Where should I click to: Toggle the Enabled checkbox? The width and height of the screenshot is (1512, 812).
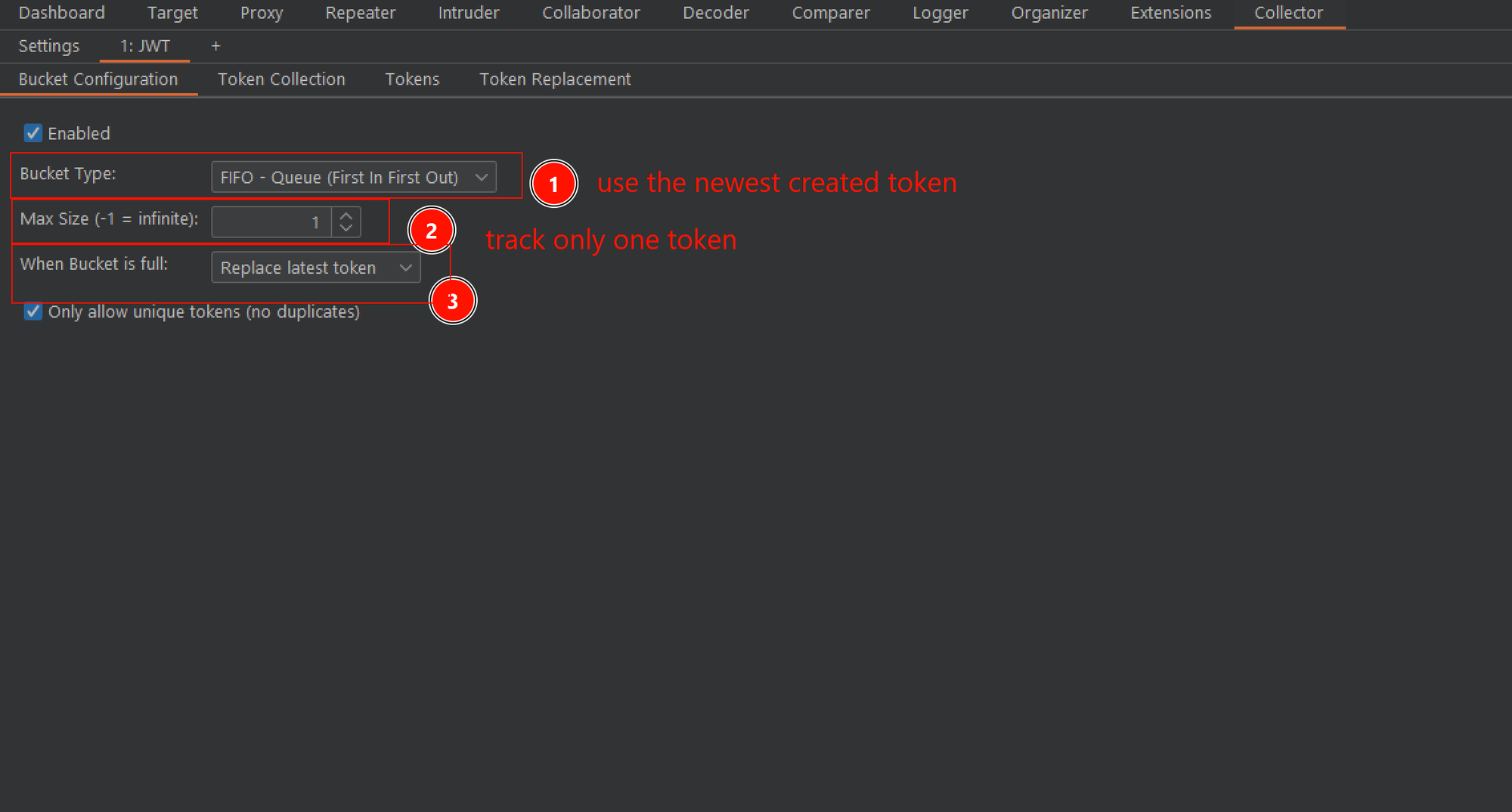(x=33, y=133)
